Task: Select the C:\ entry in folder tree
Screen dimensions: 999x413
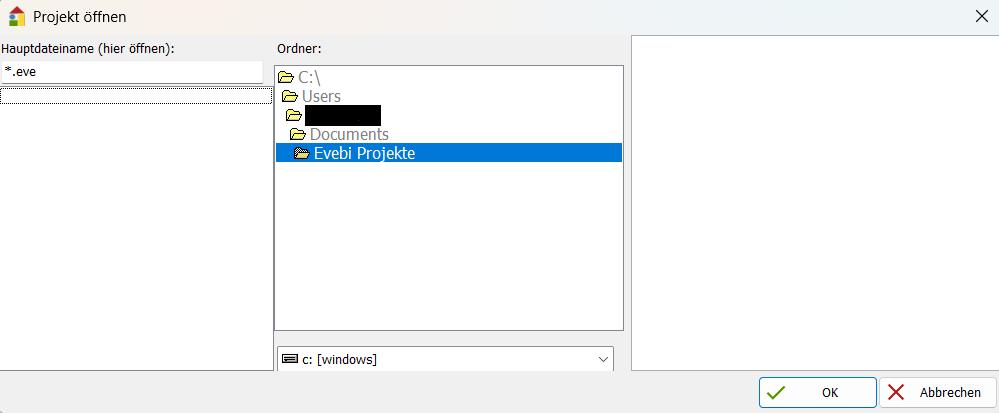Action: tap(309, 77)
